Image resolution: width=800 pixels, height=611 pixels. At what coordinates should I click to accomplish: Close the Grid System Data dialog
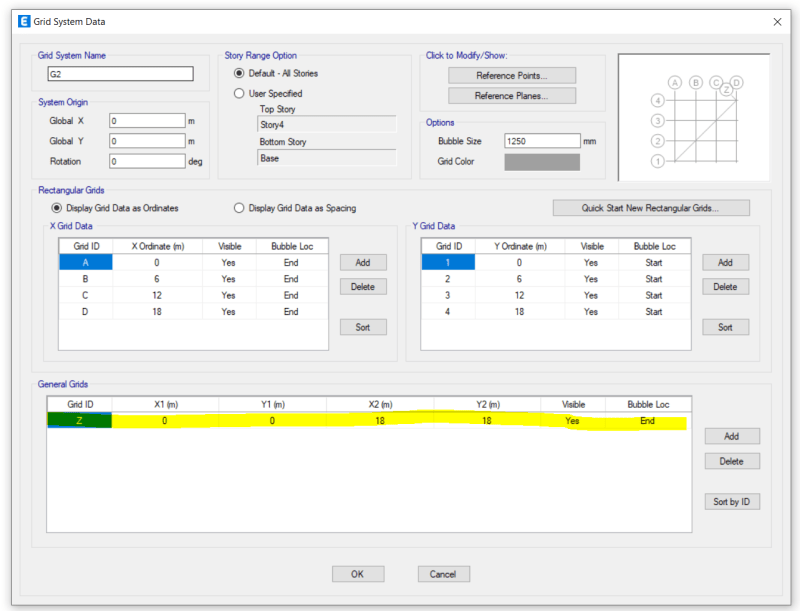pyautogui.click(x=777, y=22)
